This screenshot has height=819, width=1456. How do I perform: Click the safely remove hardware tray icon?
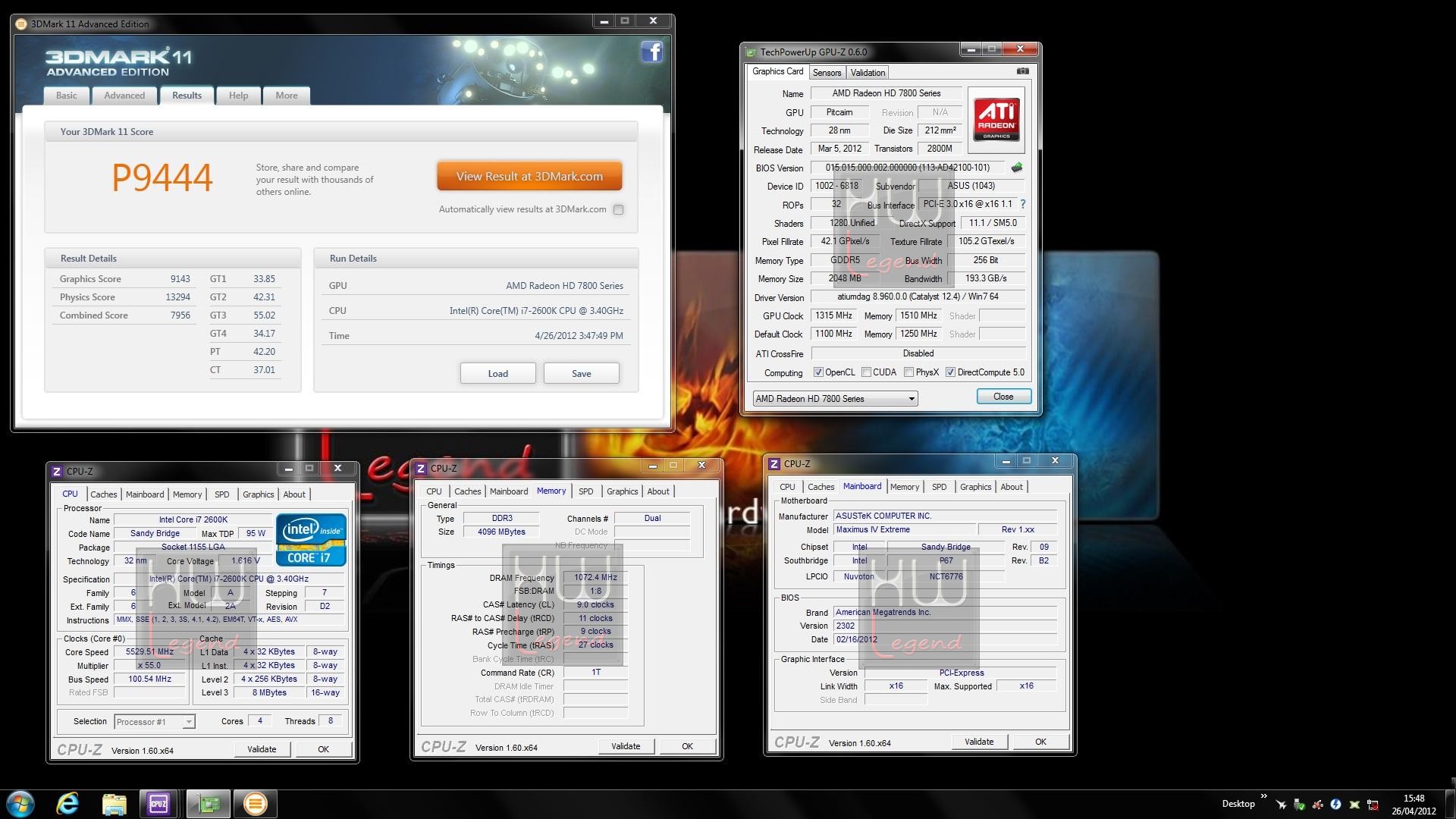tap(1299, 805)
